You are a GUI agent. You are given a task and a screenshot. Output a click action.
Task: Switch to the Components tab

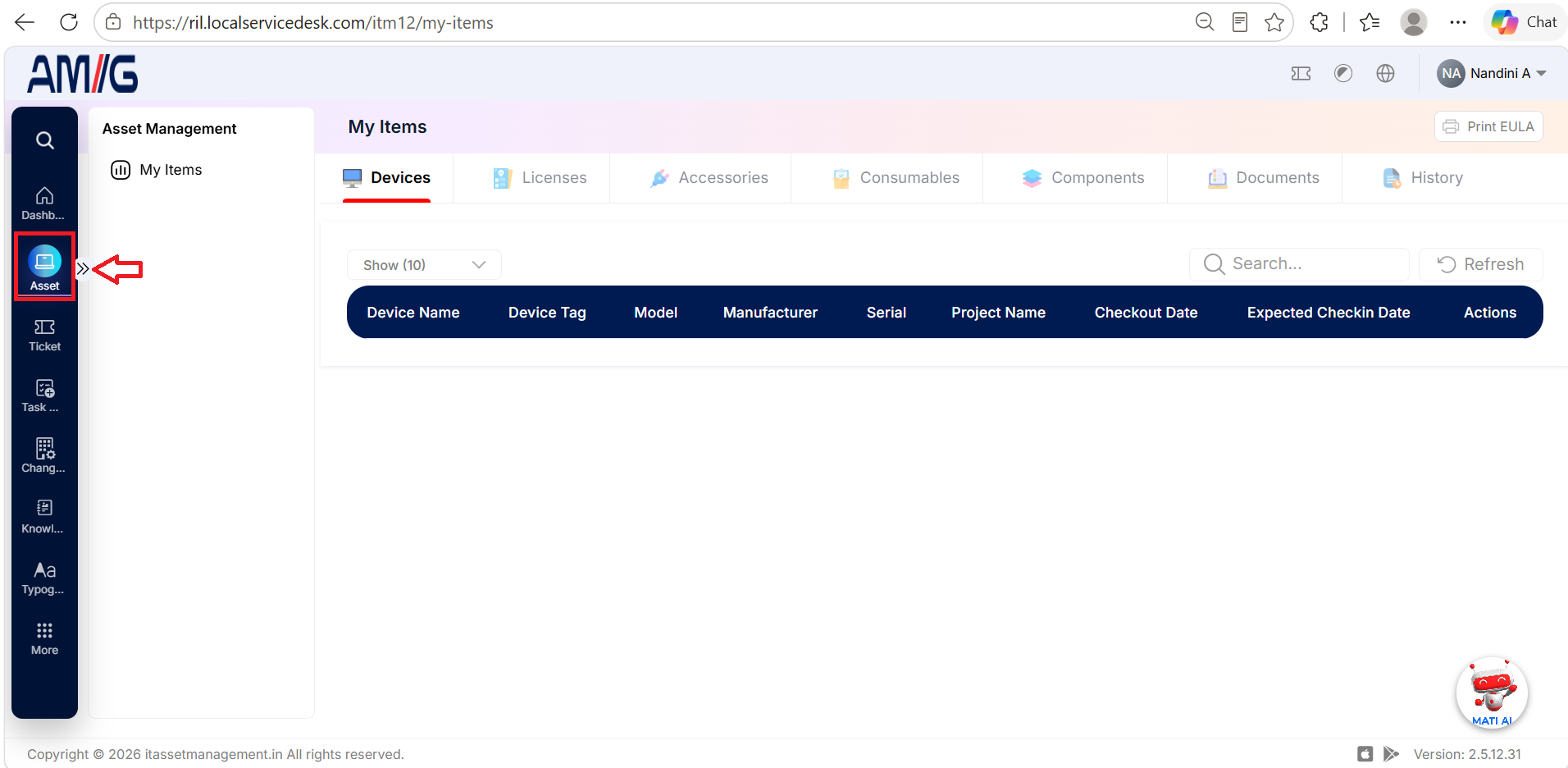[x=1083, y=178]
